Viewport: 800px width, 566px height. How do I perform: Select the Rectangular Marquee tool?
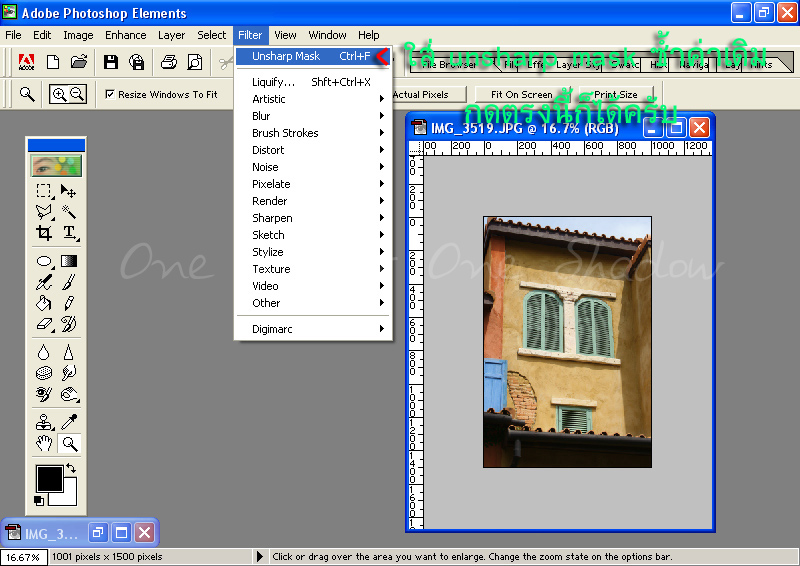coord(44,191)
